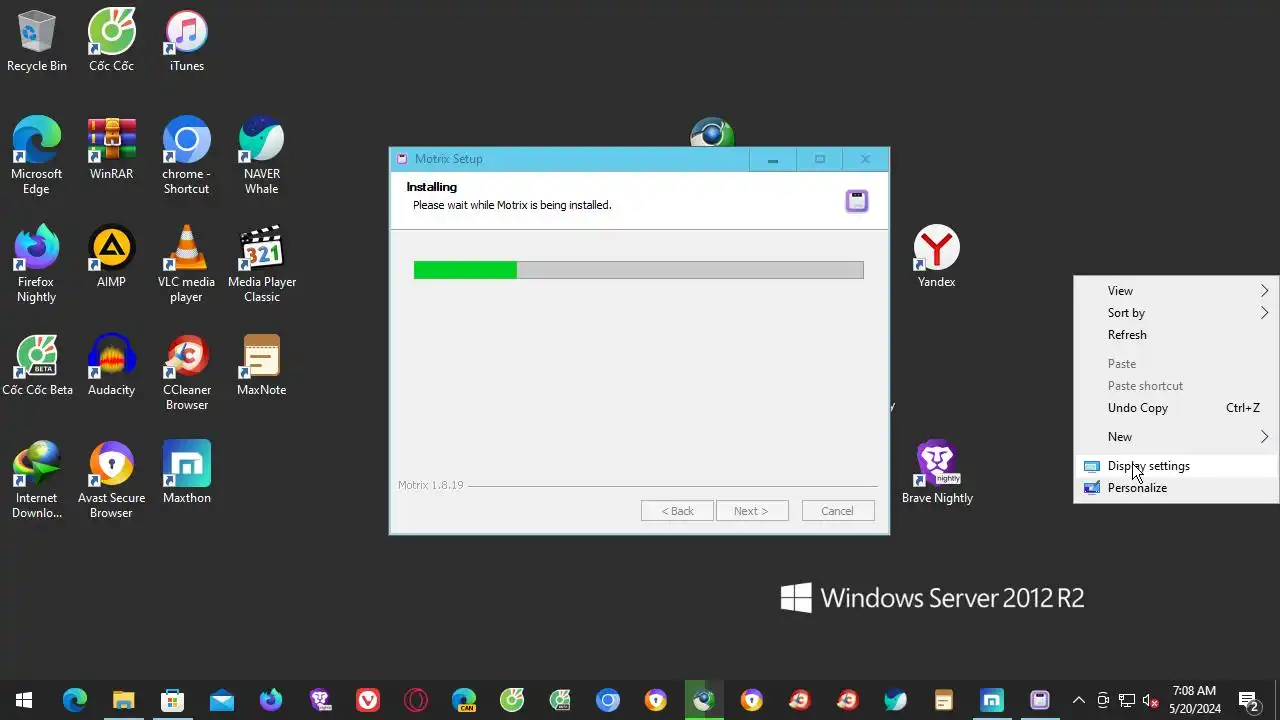Click the disabled Next > button

pyautogui.click(x=752, y=511)
